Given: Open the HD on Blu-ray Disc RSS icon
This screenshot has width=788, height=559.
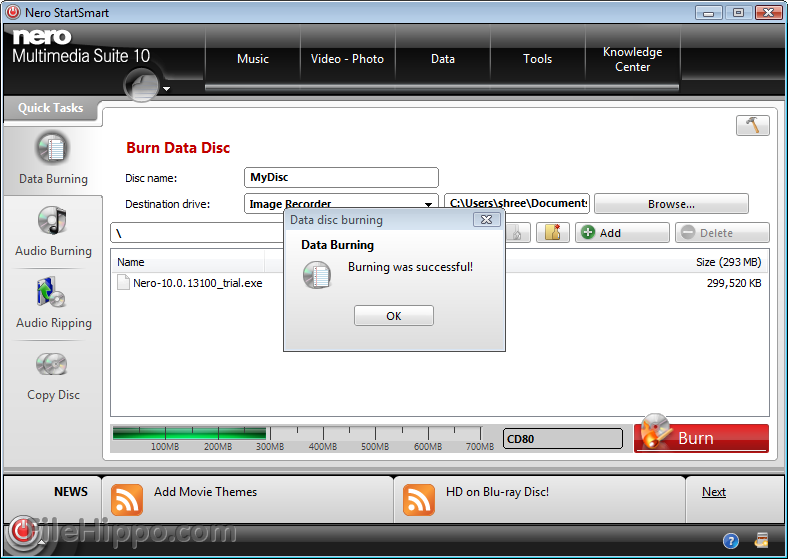Looking at the screenshot, I should 419,500.
